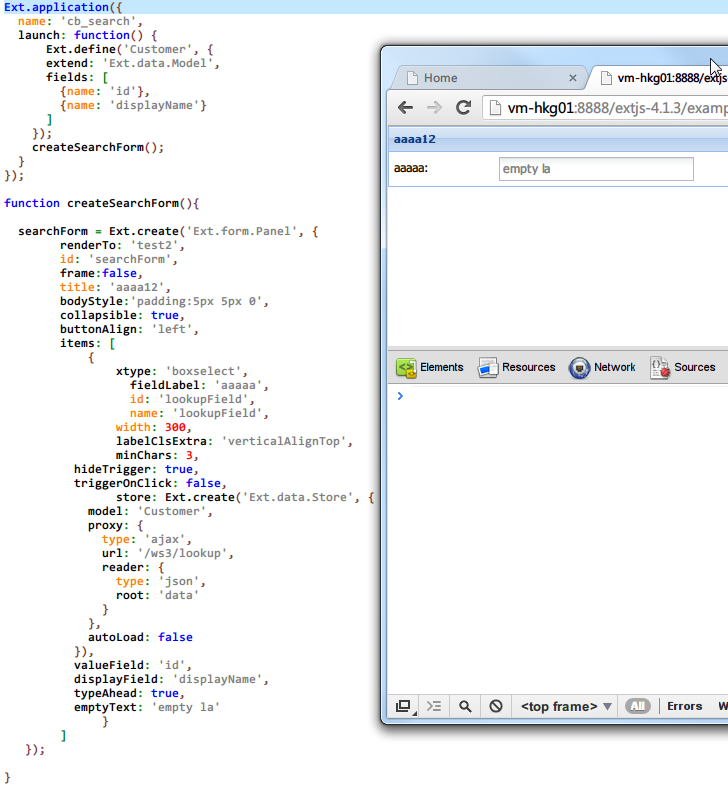The height and width of the screenshot is (788, 728).
Task: Click the "emptyText: 'empty la'" code line
Action: point(147,708)
